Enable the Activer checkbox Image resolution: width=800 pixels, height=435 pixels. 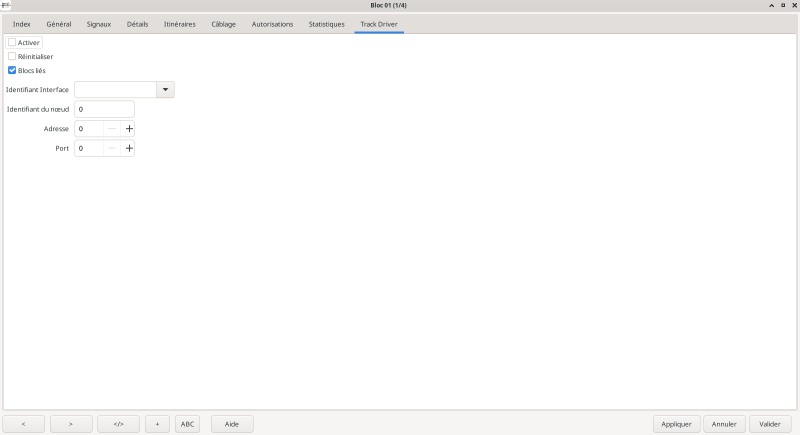point(12,43)
